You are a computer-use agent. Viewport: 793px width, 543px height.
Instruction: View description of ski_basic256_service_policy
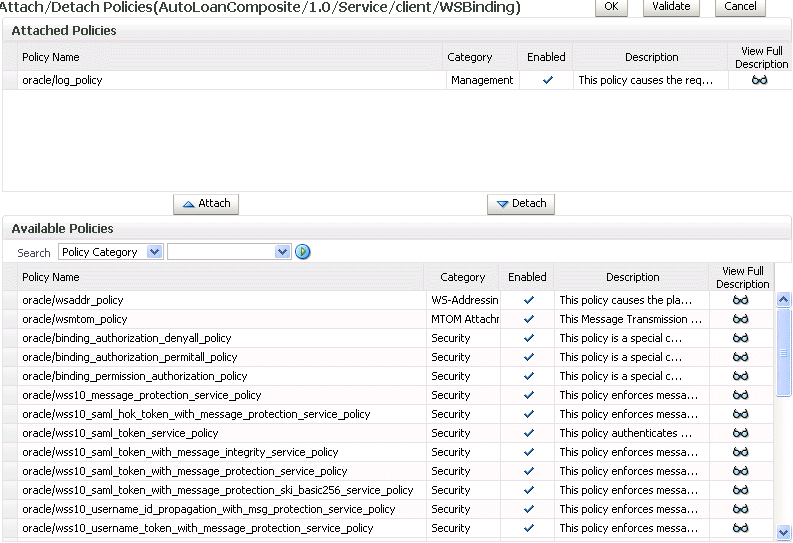[740, 490]
